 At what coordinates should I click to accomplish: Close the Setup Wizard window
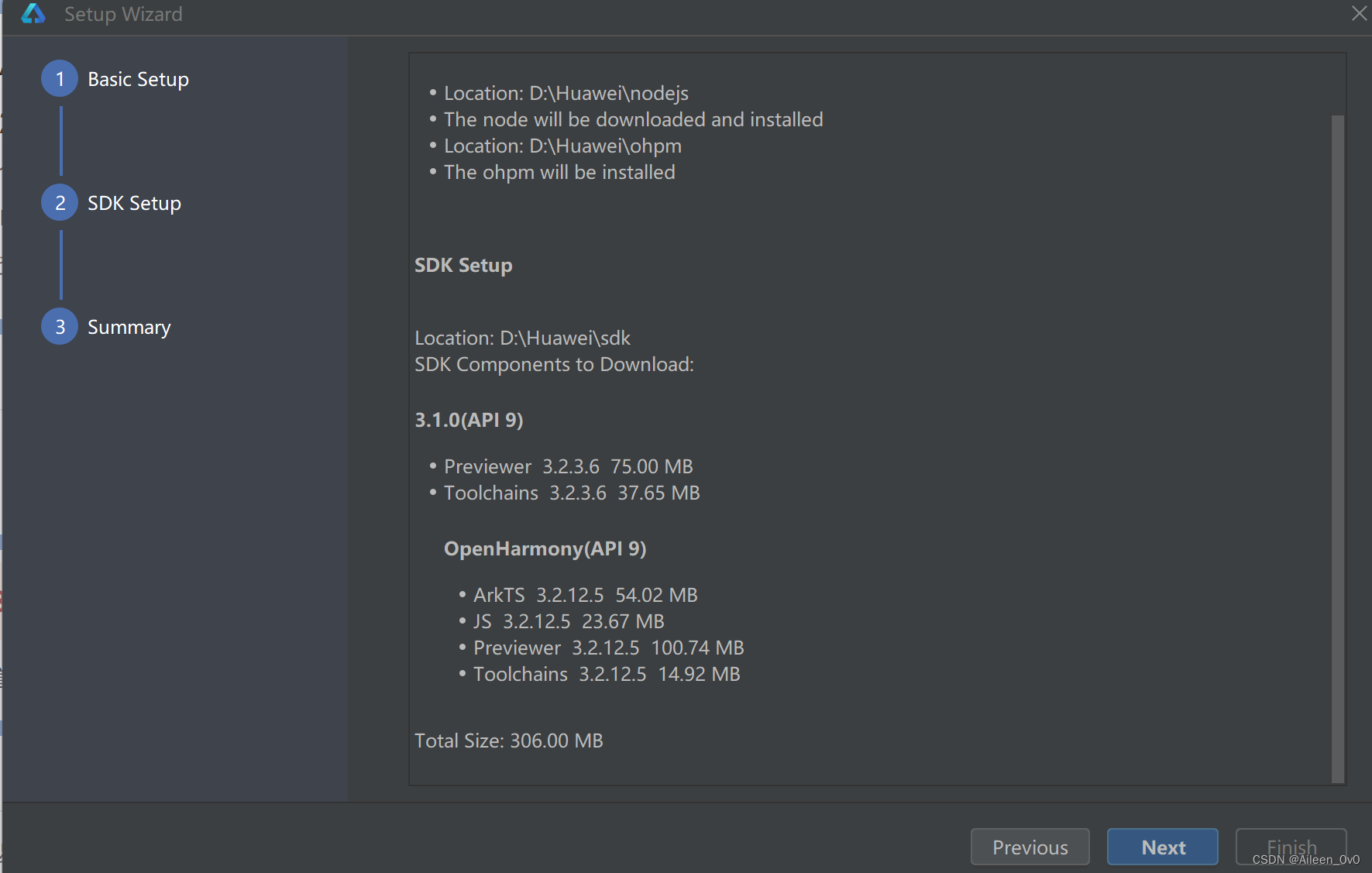click(1359, 13)
